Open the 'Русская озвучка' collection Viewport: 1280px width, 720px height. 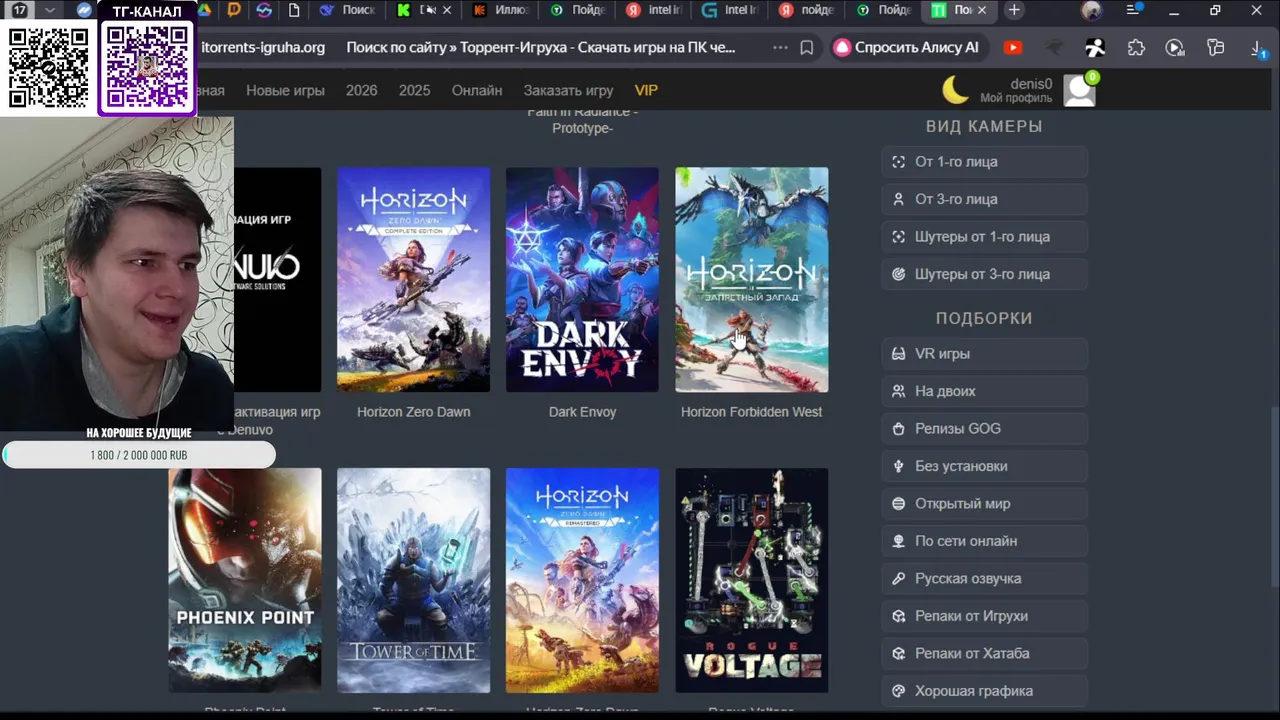click(984, 579)
